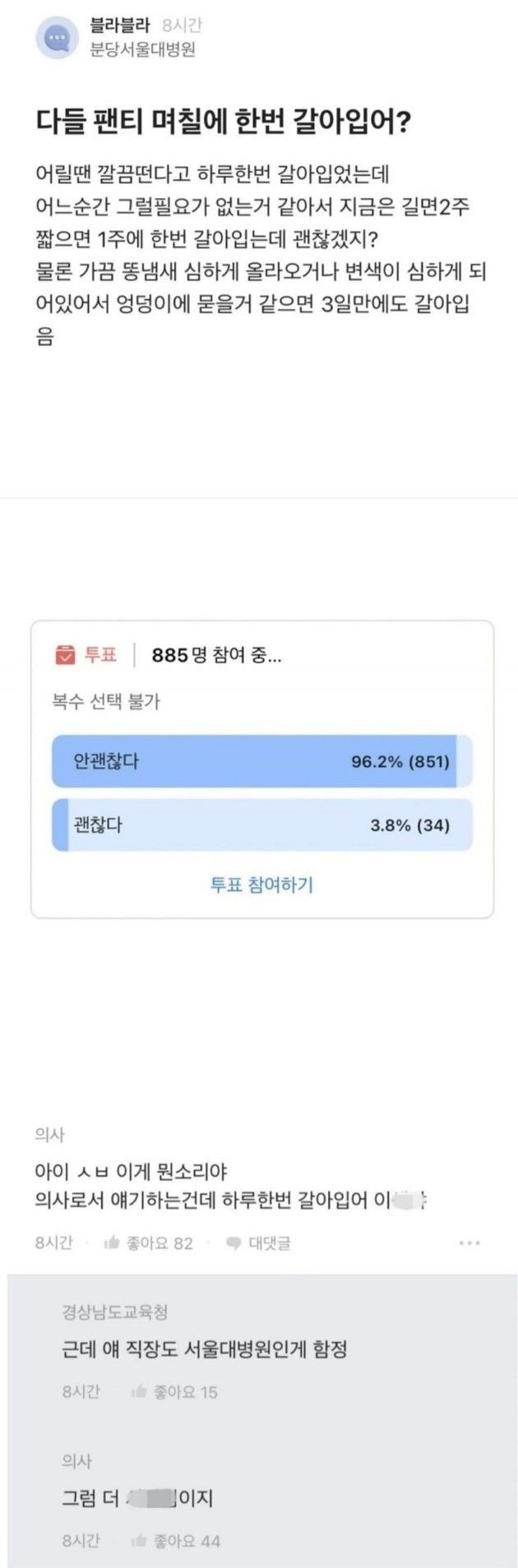Click the doctor's comment text 아이 ㅅㅂ 이게 뭔소리야
This screenshot has height=1568, width=518.
point(132,1171)
